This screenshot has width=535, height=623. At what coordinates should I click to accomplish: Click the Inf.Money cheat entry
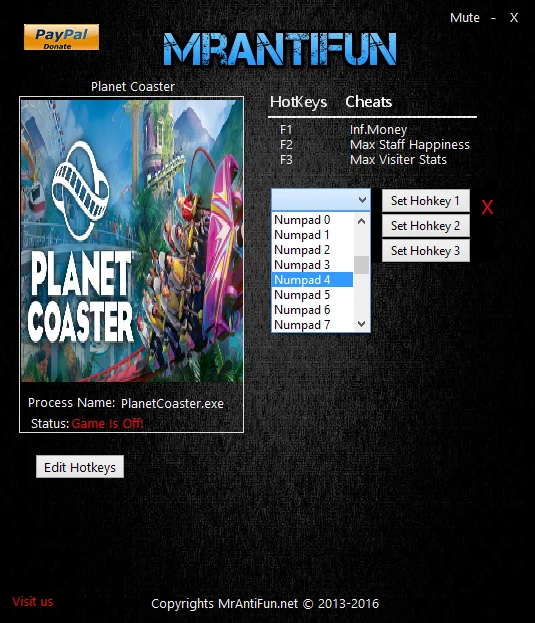pos(379,130)
